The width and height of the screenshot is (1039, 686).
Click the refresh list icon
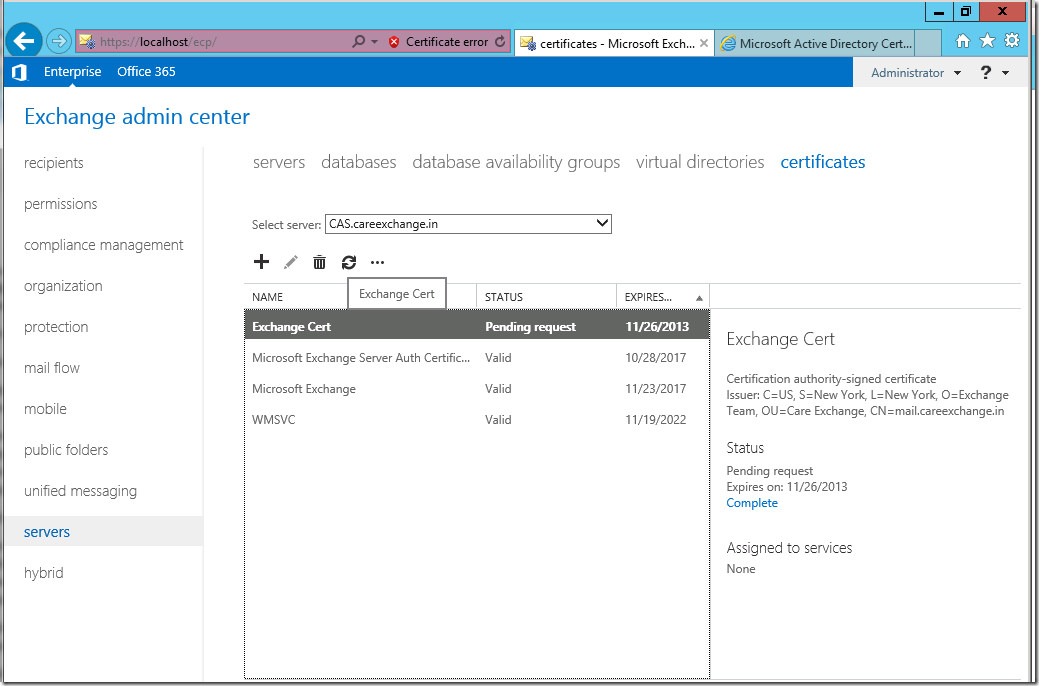point(349,262)
